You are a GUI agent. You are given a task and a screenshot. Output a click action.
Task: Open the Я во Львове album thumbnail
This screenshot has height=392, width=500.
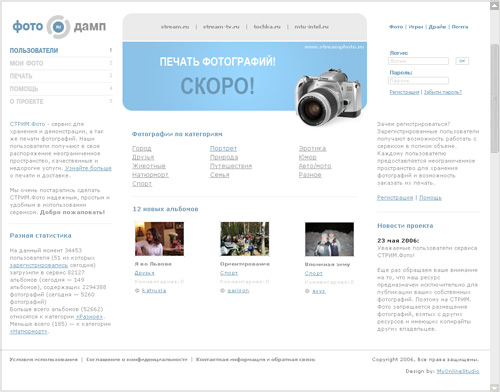[159, 239]
